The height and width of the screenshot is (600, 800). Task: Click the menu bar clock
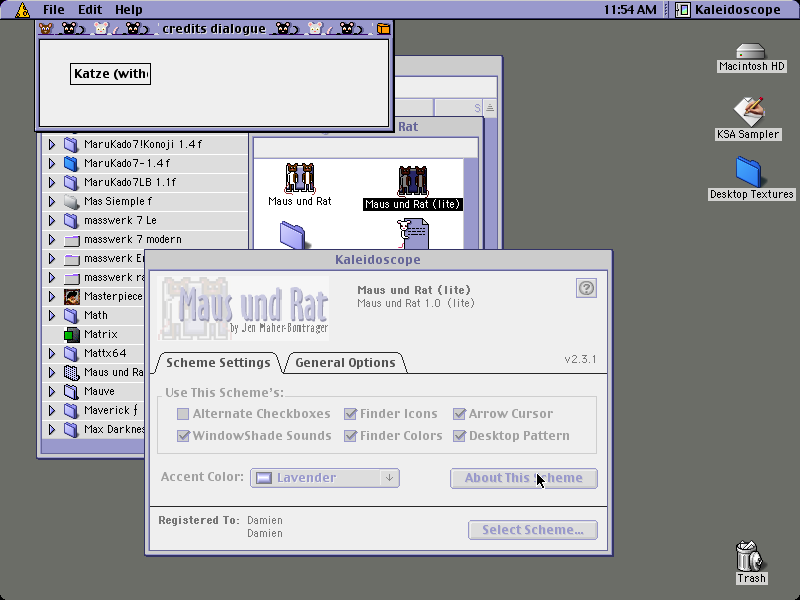(630, 10)
